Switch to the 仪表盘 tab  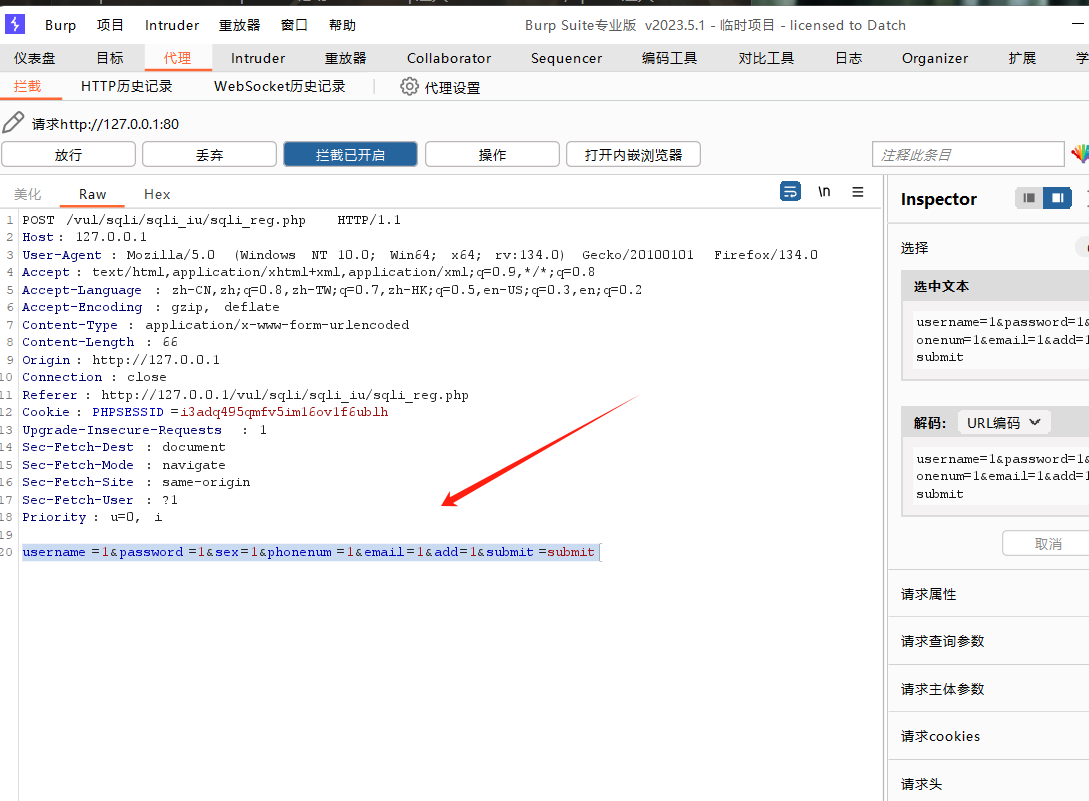[35, 58]
